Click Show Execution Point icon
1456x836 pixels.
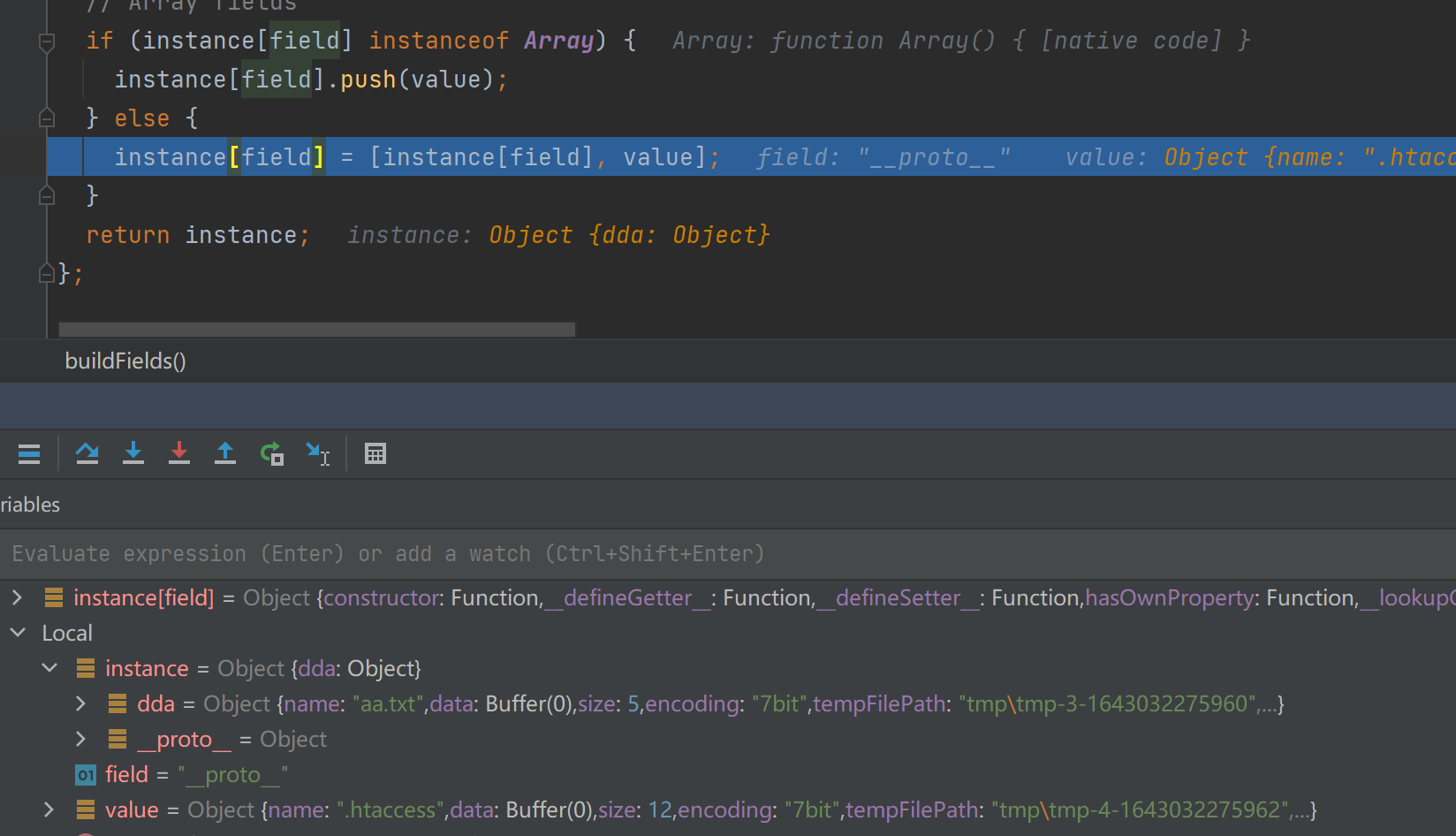coord(29,454)
